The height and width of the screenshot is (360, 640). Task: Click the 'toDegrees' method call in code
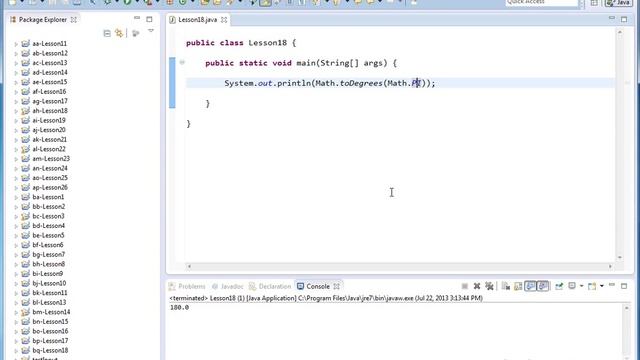(361, 83)
